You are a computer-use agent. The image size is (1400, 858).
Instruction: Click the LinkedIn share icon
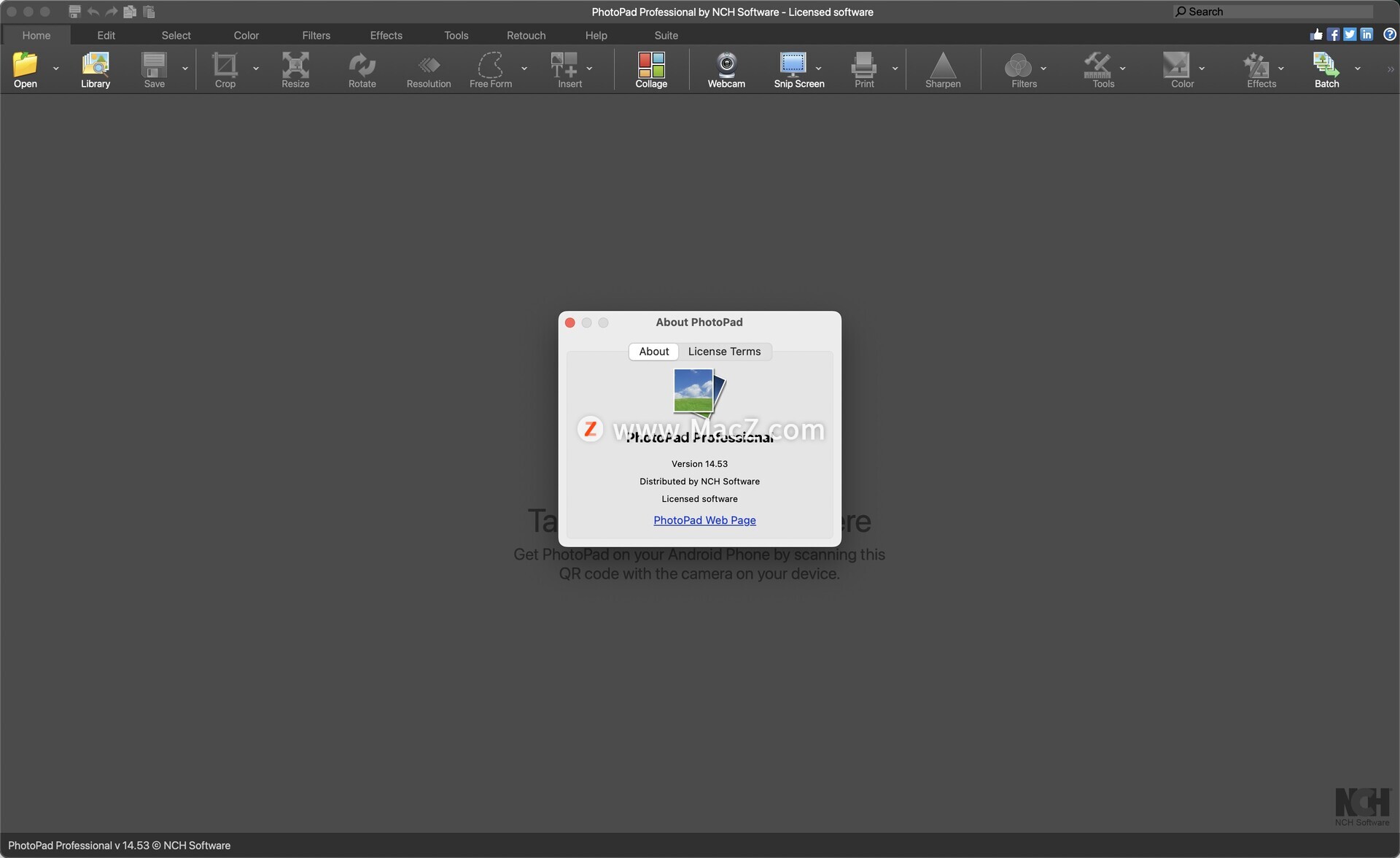[1366, 34]
